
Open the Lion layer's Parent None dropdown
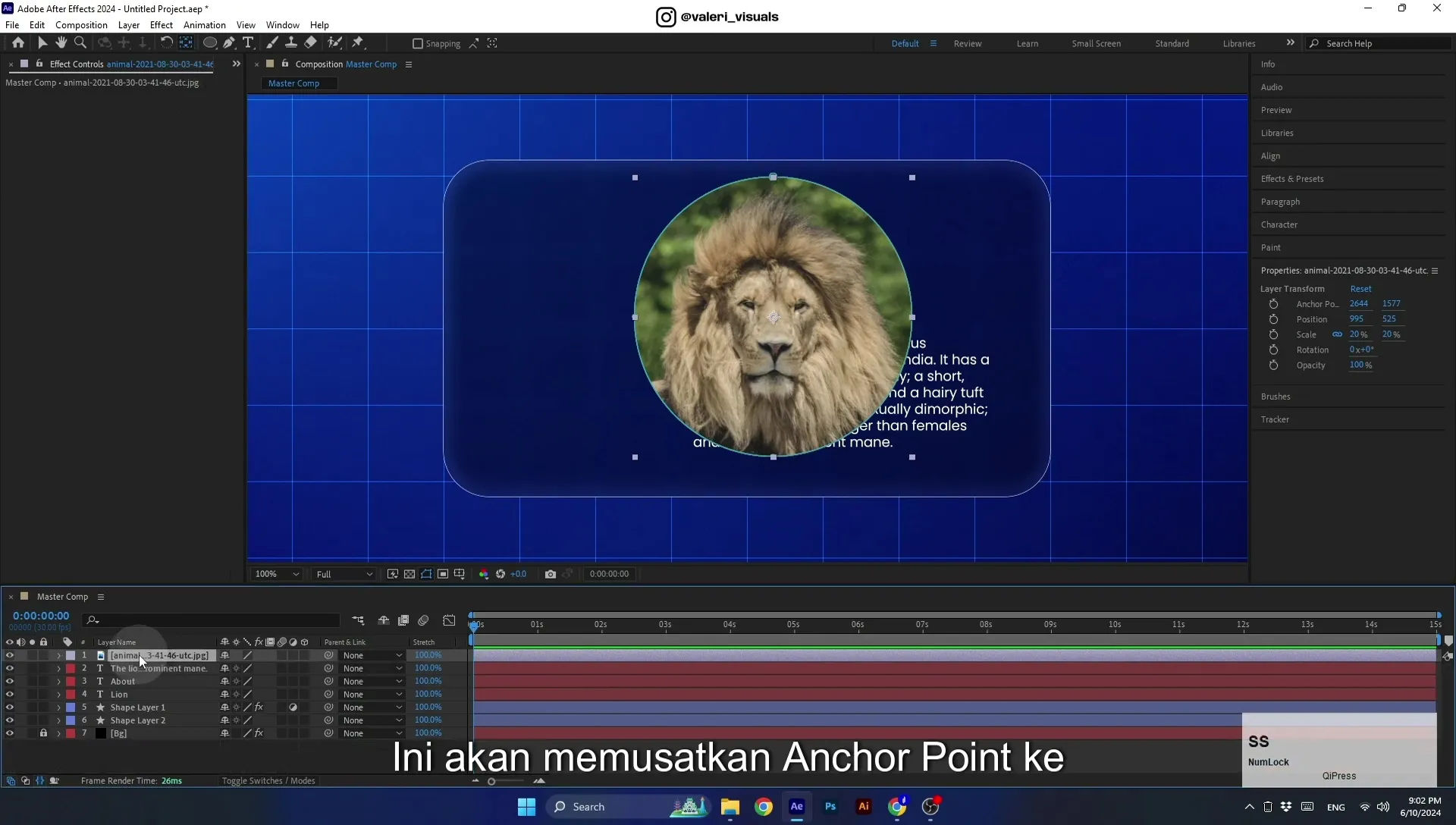tap(372, 694)
